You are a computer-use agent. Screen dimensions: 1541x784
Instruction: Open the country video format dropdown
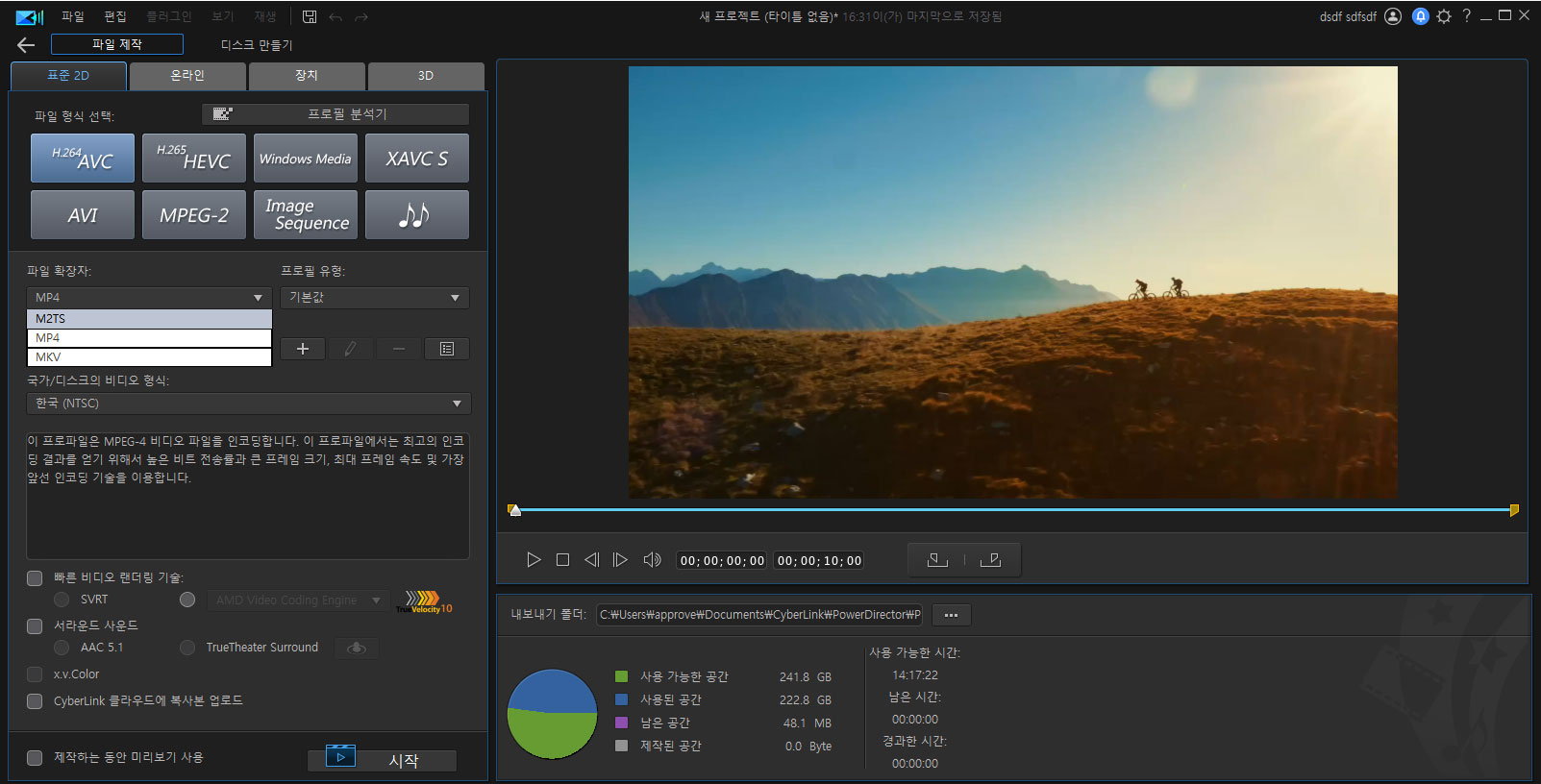(x=248, y=404)
